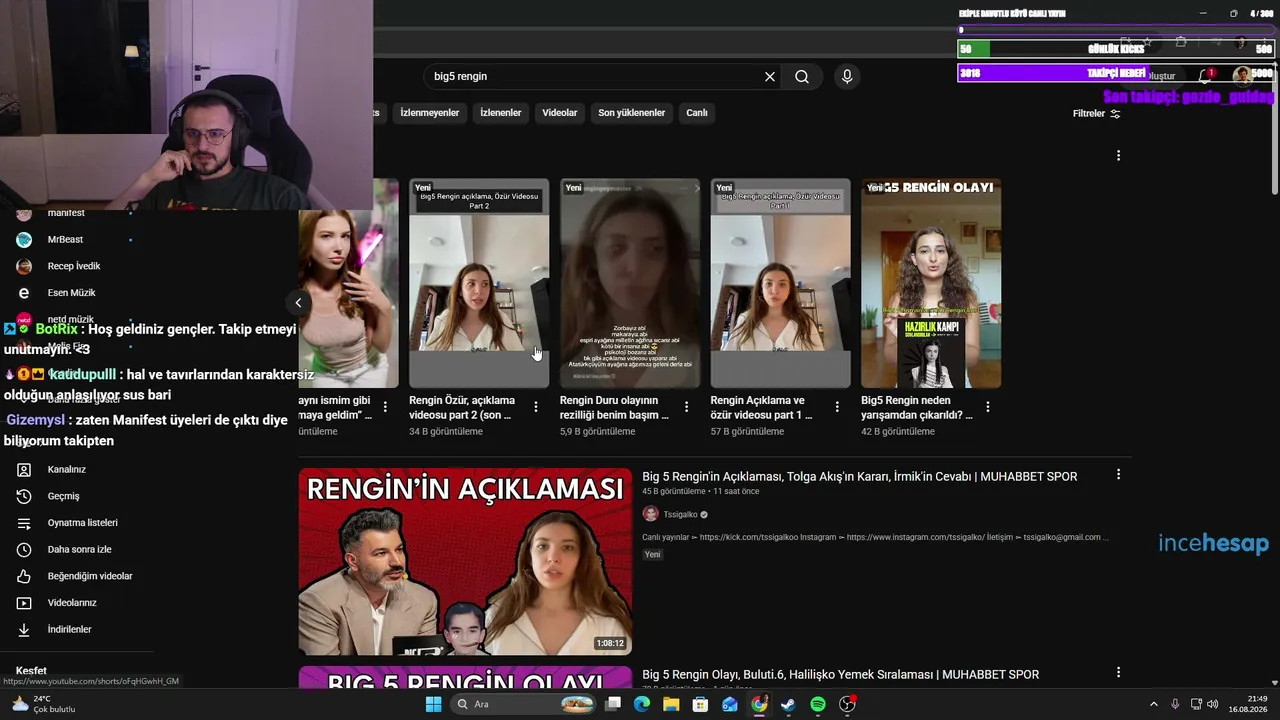Viewport: 1280px width, 720px height.
Task: Go to previous Shorts in the shelf
Action: pos(298,302)
